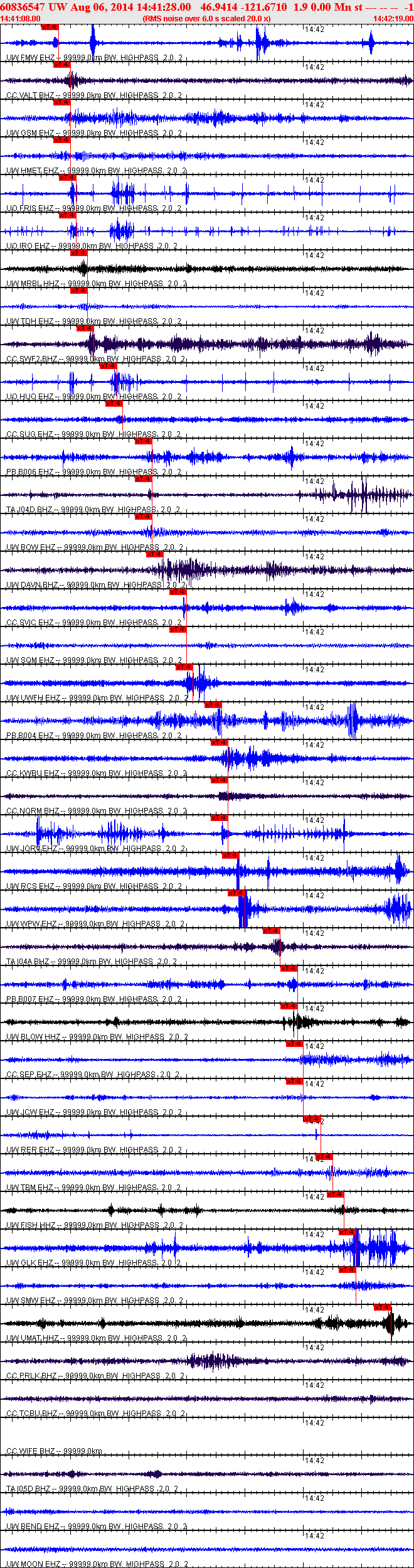The width and height of the screenshot is (414, 1568).
Task: Select the UW RER EHZ trace label
Action: click(x=94, y=1150)
